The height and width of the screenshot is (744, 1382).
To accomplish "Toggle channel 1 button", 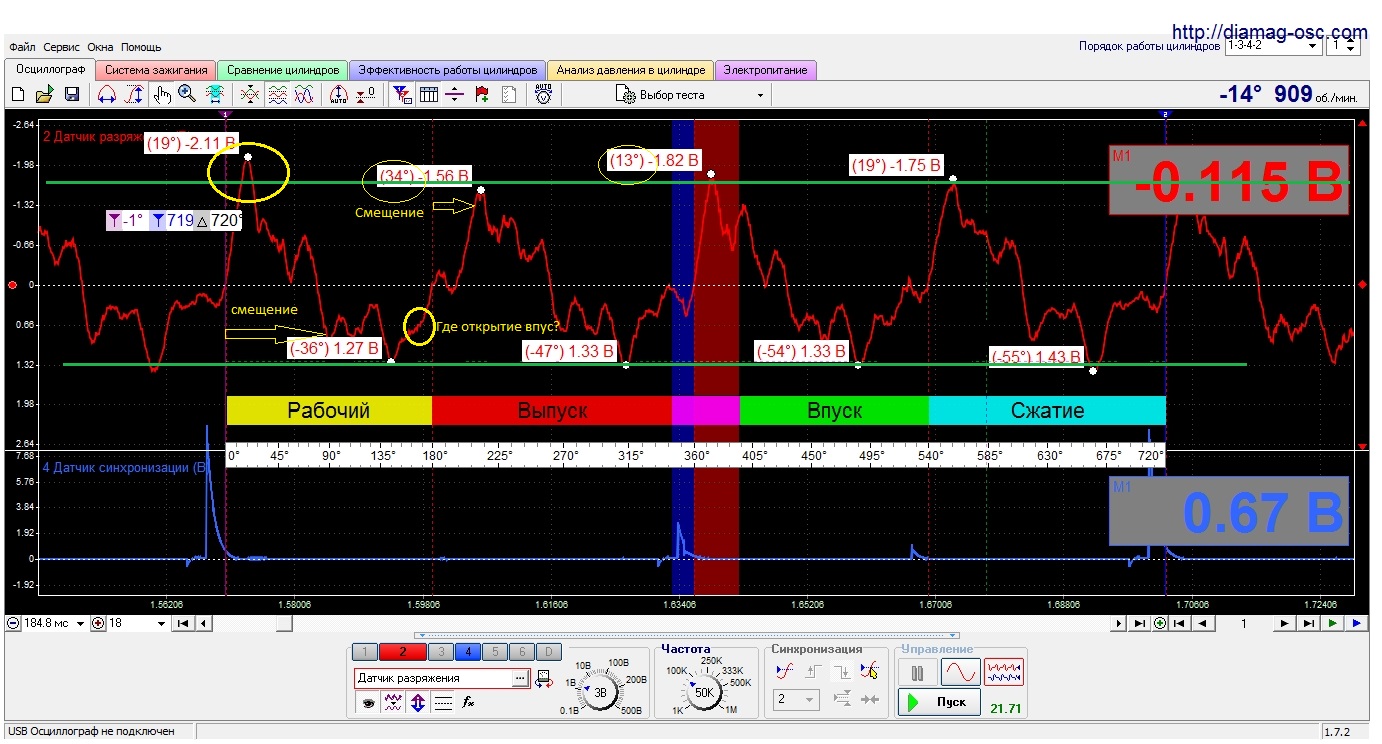I will pos(365,652).
